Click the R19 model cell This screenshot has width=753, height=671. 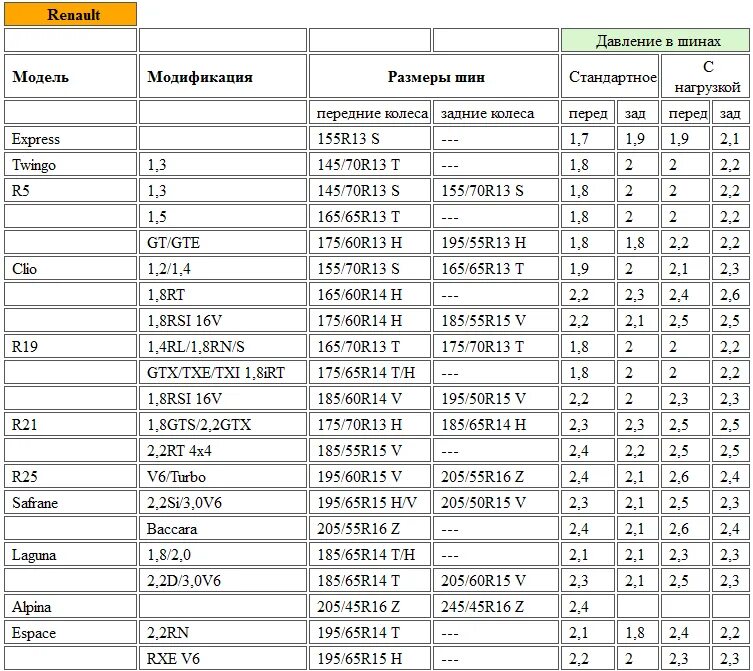point(71,346)
